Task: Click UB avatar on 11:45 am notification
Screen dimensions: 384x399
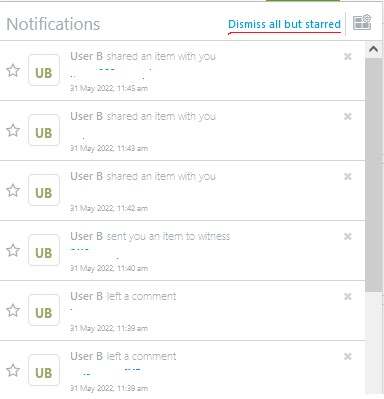Action: [x=44, y=70]
